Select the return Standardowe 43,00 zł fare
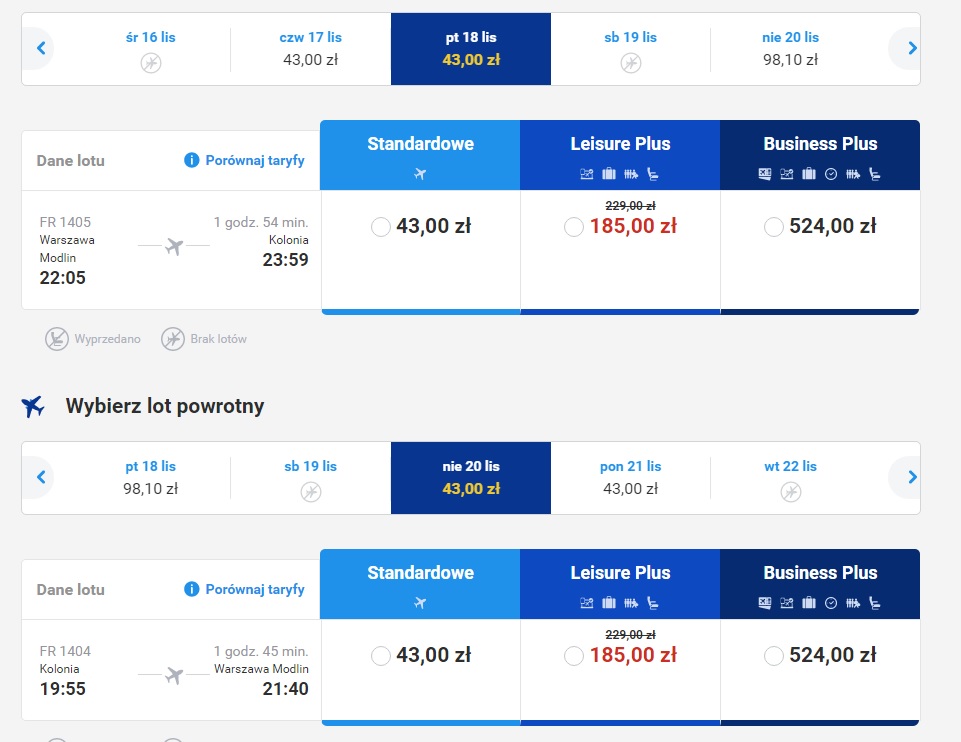The width and height of the screenshot is (961, 742). tap(381, 656)
